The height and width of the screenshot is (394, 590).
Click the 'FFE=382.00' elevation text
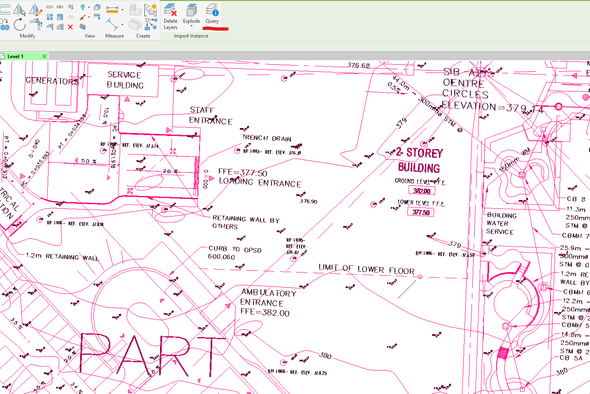[x=265, y=312]
